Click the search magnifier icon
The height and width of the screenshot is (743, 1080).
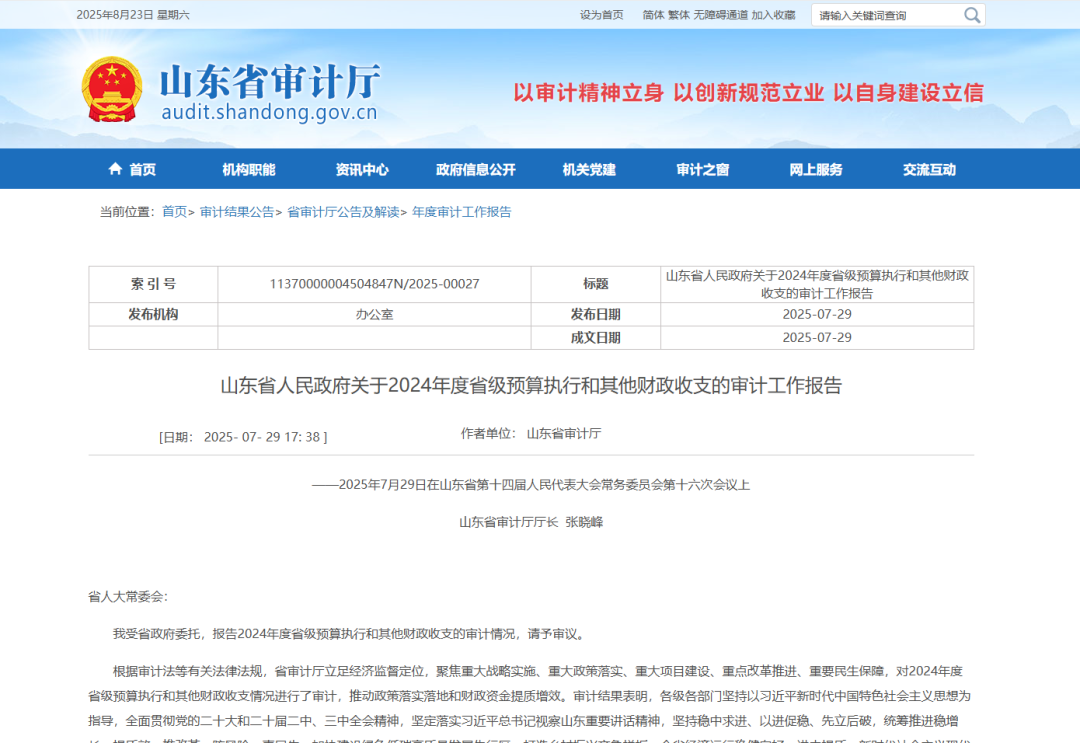[x=971, y=15]
